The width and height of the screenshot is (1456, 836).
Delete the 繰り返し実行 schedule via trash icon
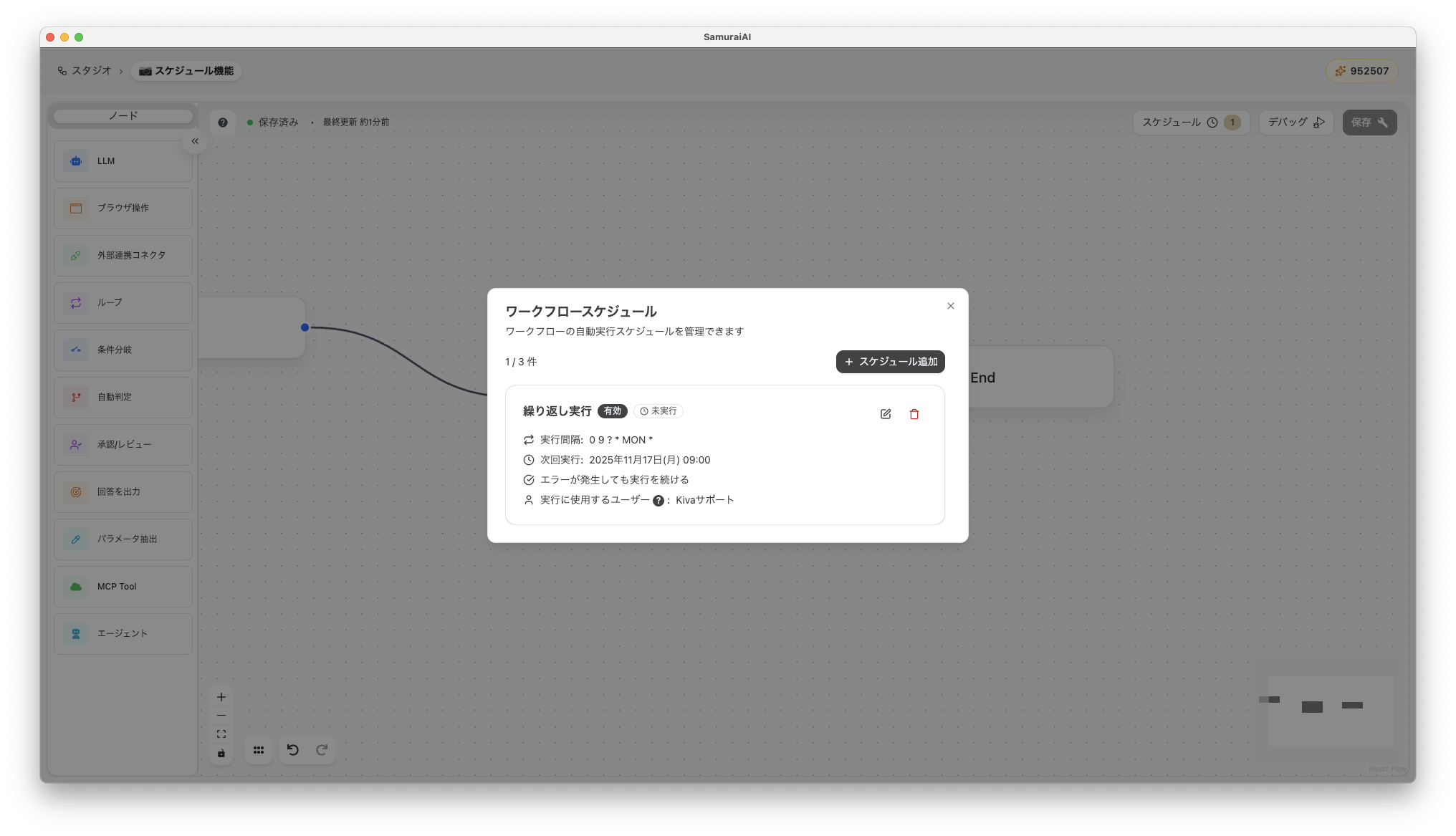[914, 414]
